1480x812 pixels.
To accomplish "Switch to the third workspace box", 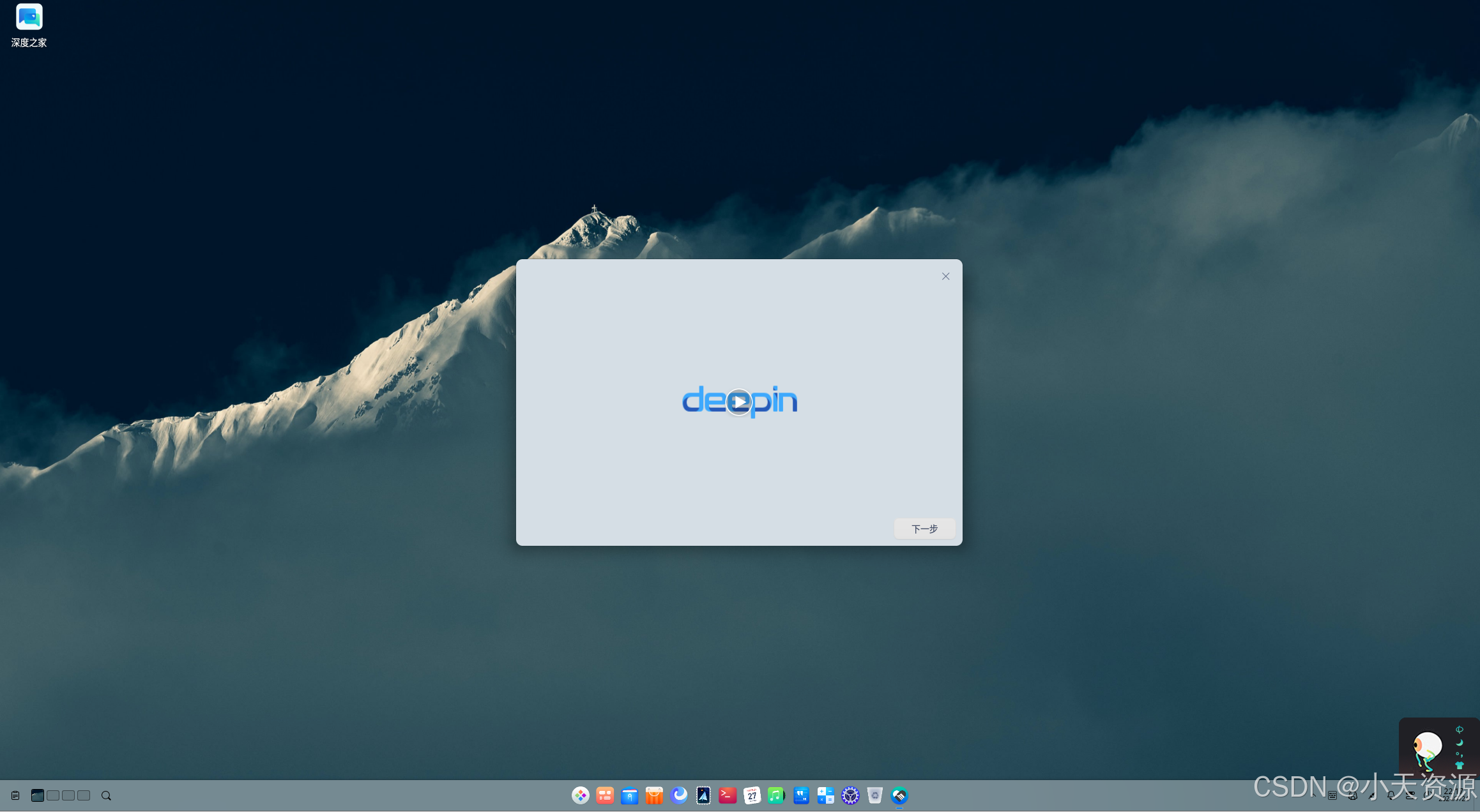I will point(68,795).
